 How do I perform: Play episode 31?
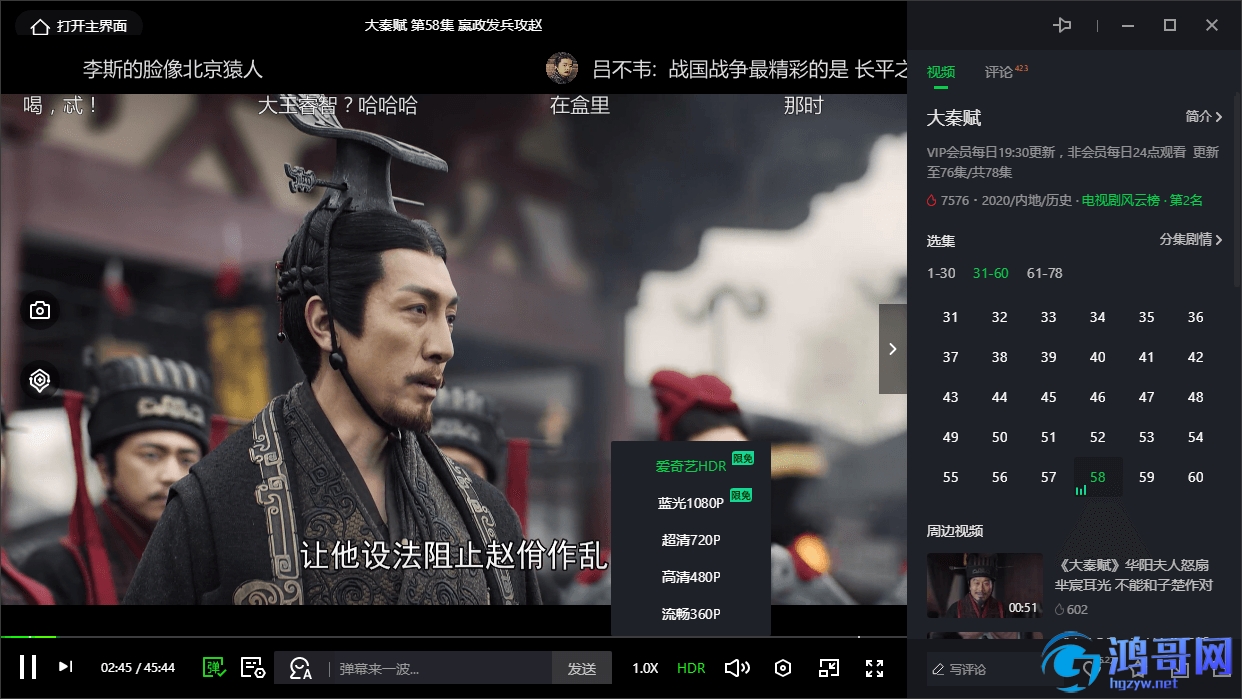pos(950,317)
